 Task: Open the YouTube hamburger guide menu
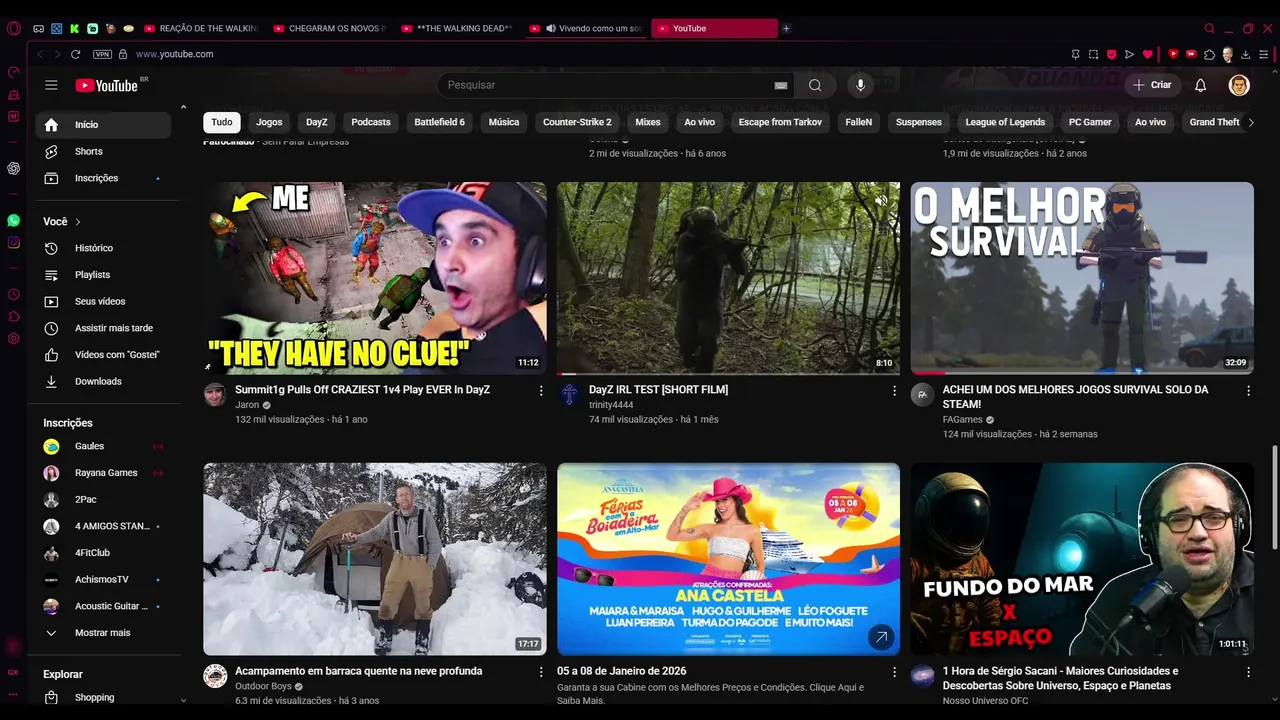pyautogui.click(x=51, y=85)
